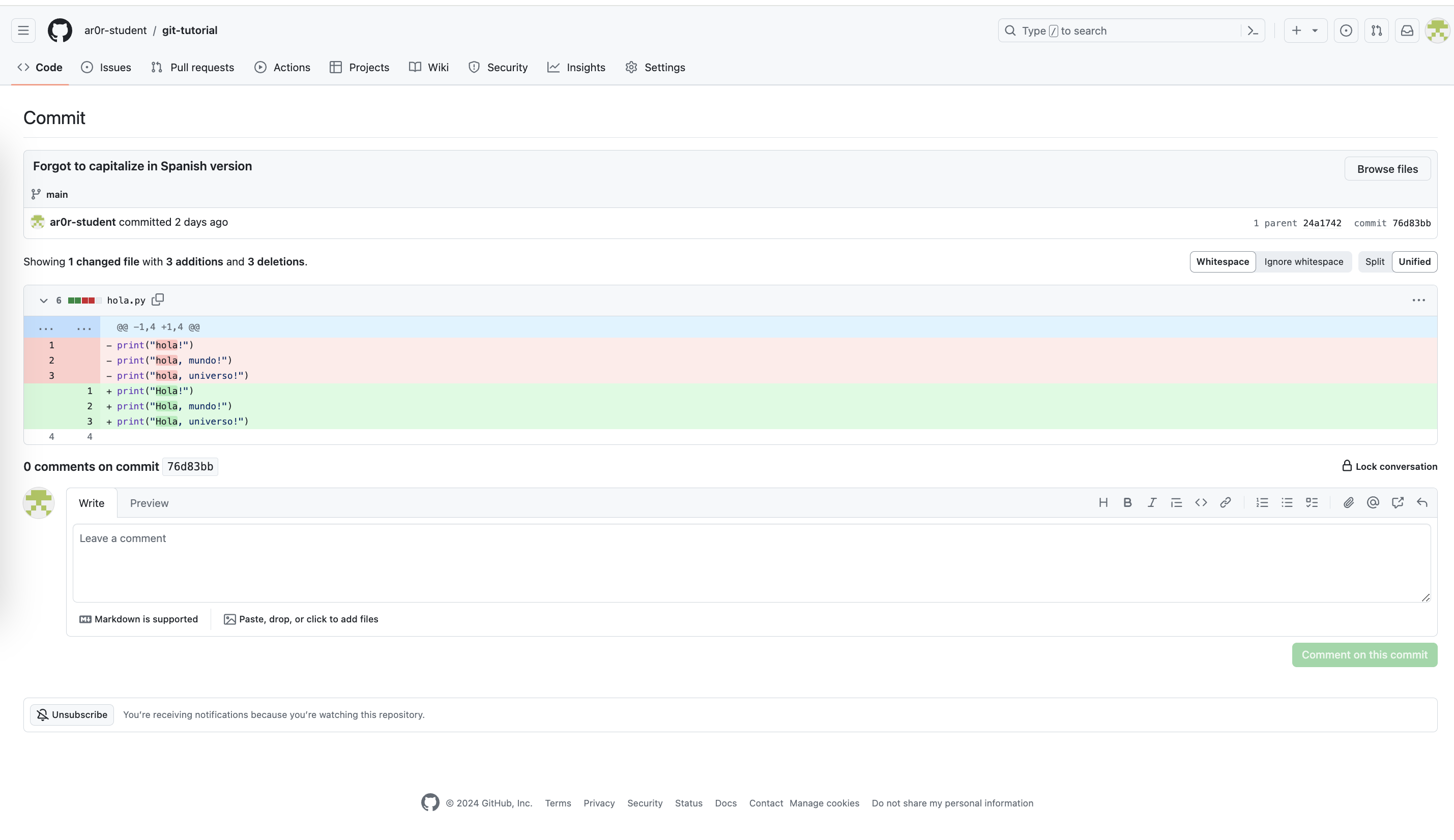The height and width of the screenshot is (840, 1454).
Task: Mention a user with the @ icon
Action: 1373,503
